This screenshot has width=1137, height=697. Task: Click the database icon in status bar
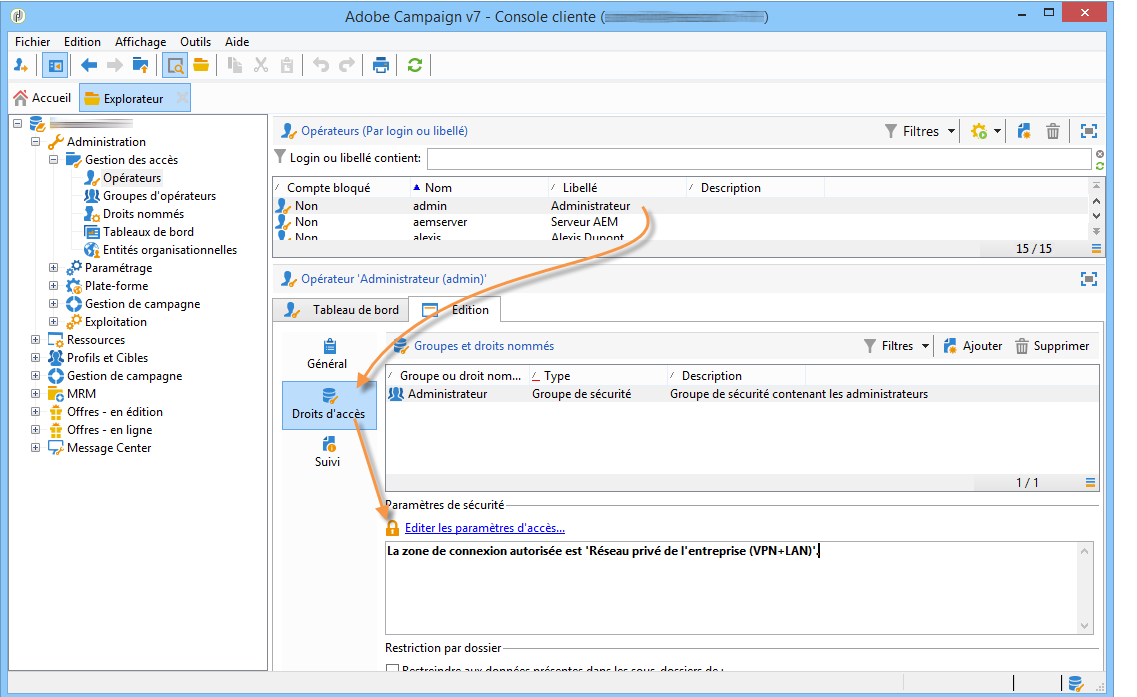(x=1076, y=683)
